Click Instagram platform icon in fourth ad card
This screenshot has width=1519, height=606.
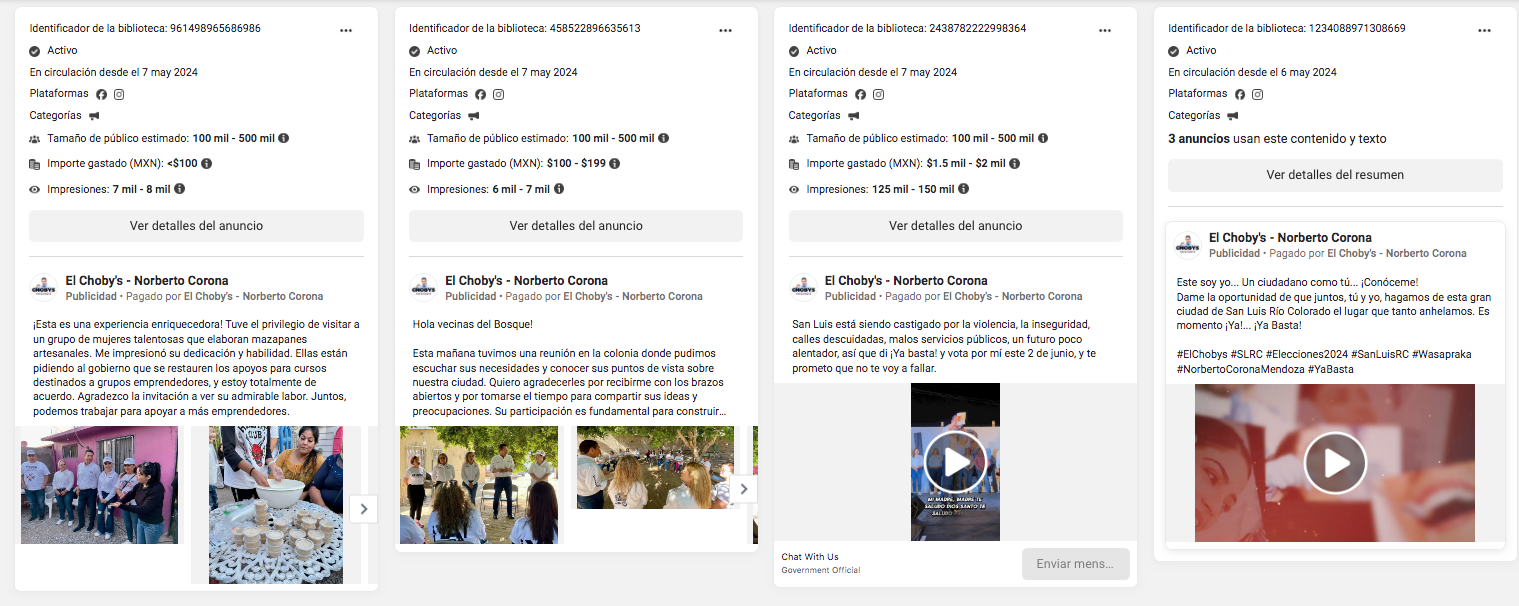[x=1258, y=94]
